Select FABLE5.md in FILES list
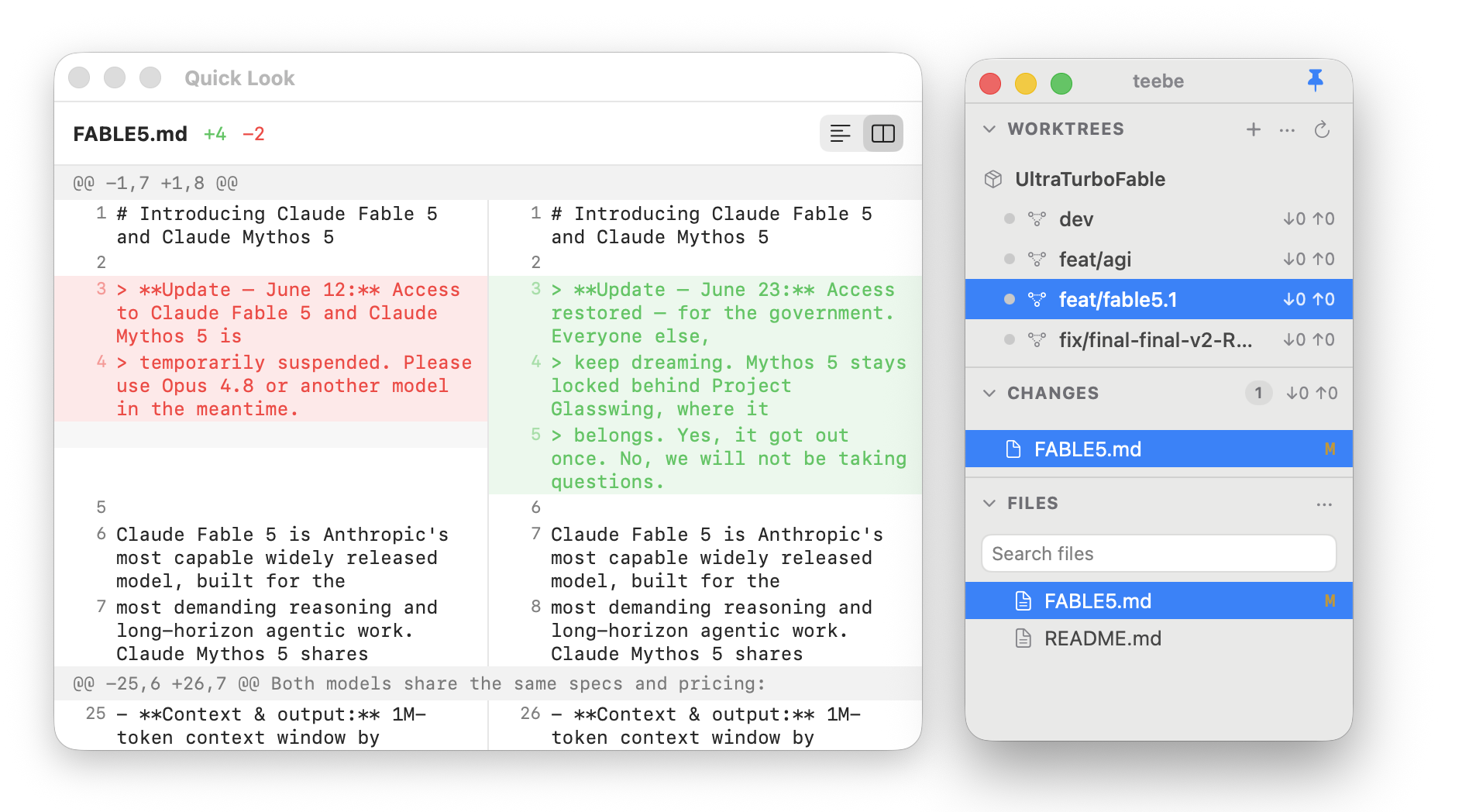The width and height of the screenshot is (1469, 812). coord(1159,600)
